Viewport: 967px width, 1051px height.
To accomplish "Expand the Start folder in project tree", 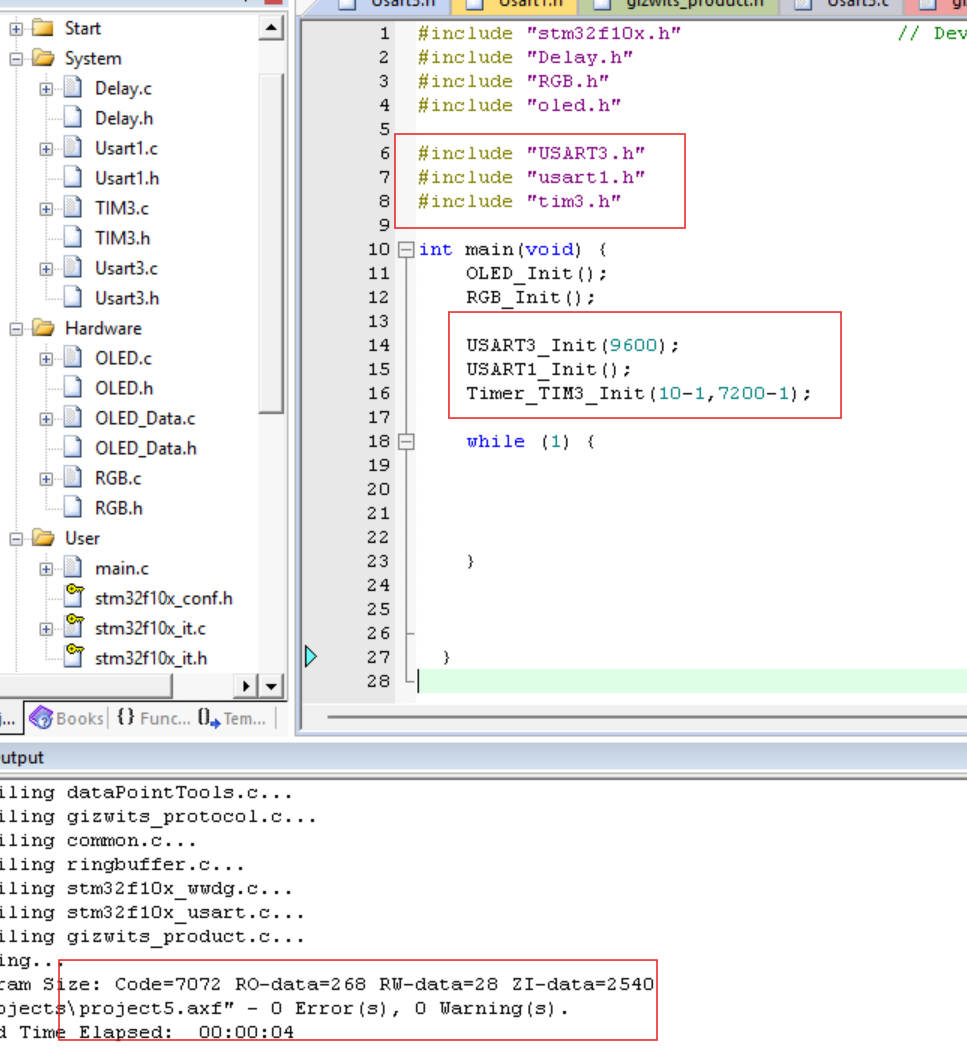I will point(16,29).
